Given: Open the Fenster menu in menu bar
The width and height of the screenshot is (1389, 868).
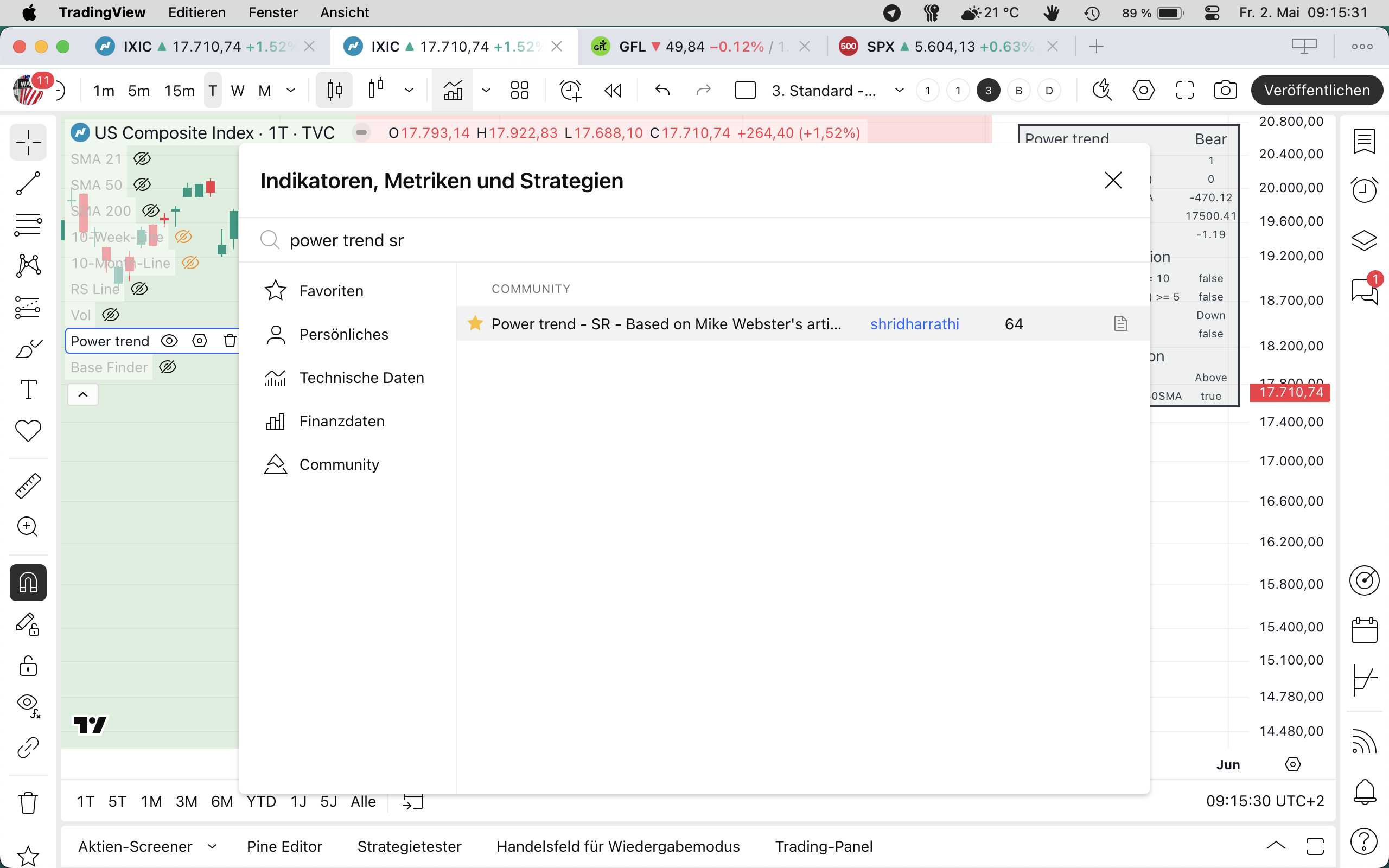Looking at the screenshot, I should [x=272, y=12].
